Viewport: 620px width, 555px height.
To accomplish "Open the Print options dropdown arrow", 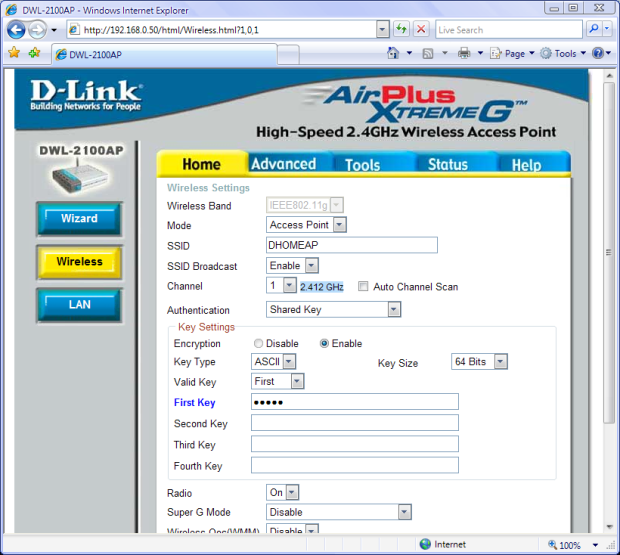I will coord(480,53).
